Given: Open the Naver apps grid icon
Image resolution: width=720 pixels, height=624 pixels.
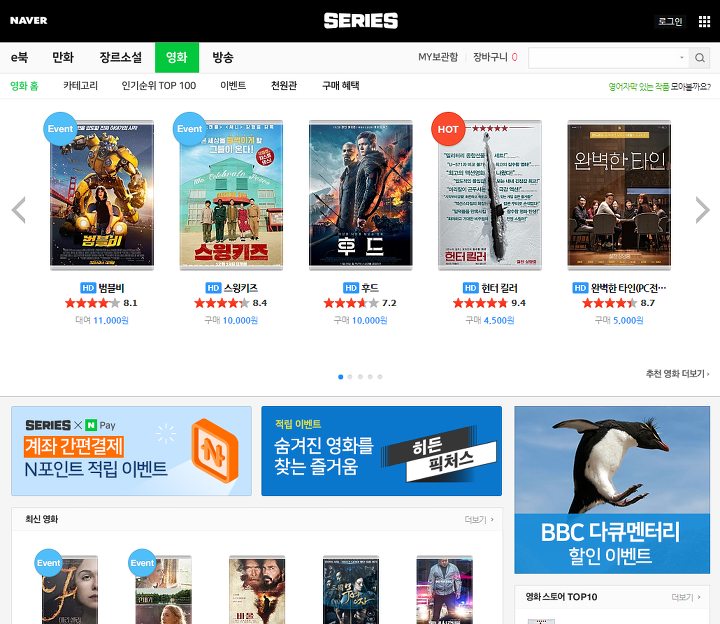Looking at the screenshot, I should click(704, 21).
